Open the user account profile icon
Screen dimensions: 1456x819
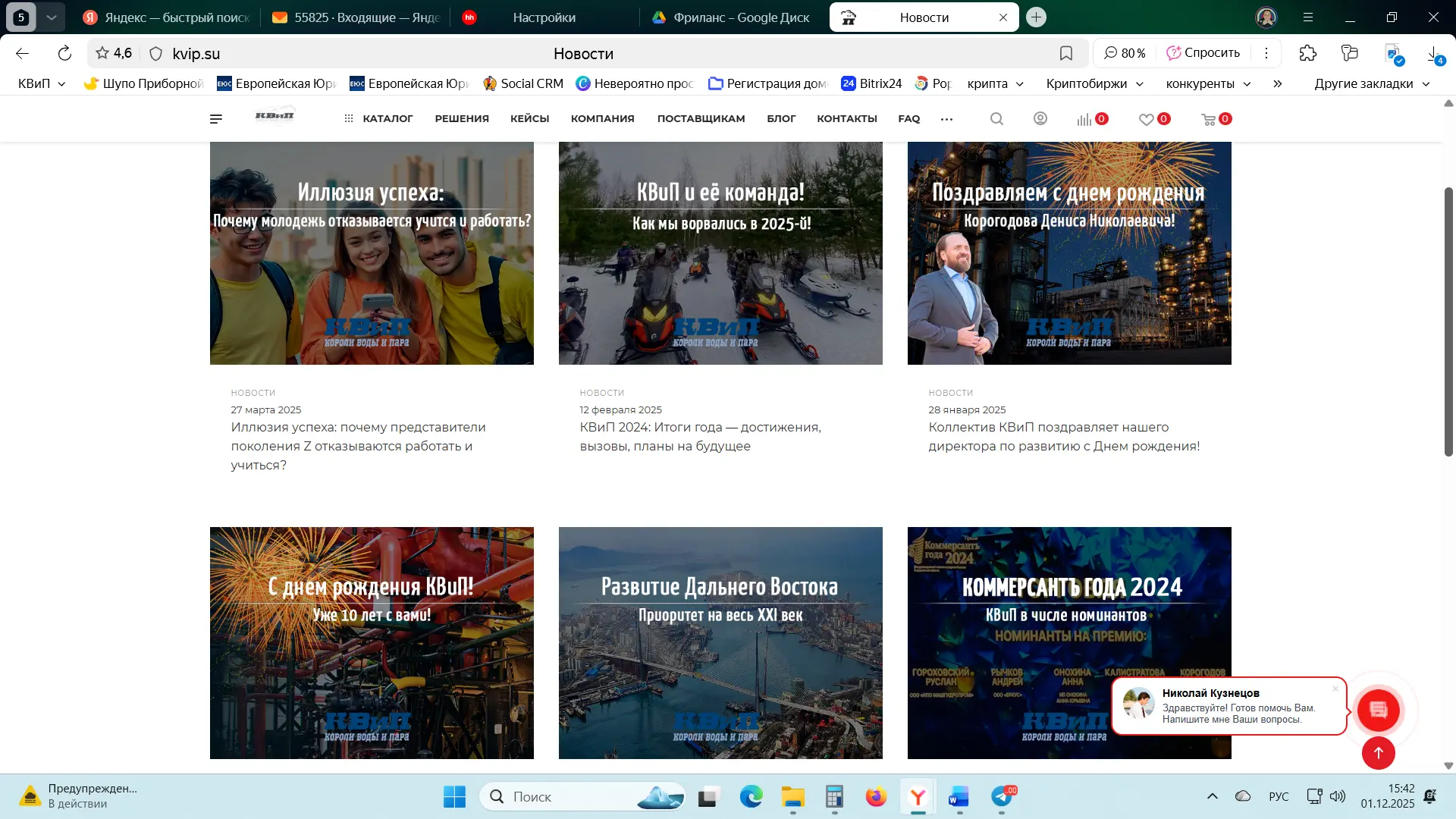point(1040,119)
